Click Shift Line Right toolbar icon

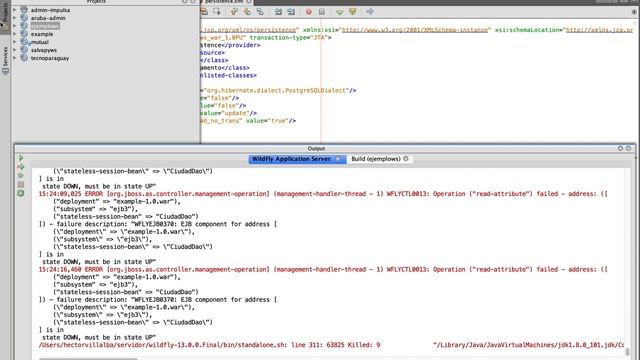click(x=291, y=12)
